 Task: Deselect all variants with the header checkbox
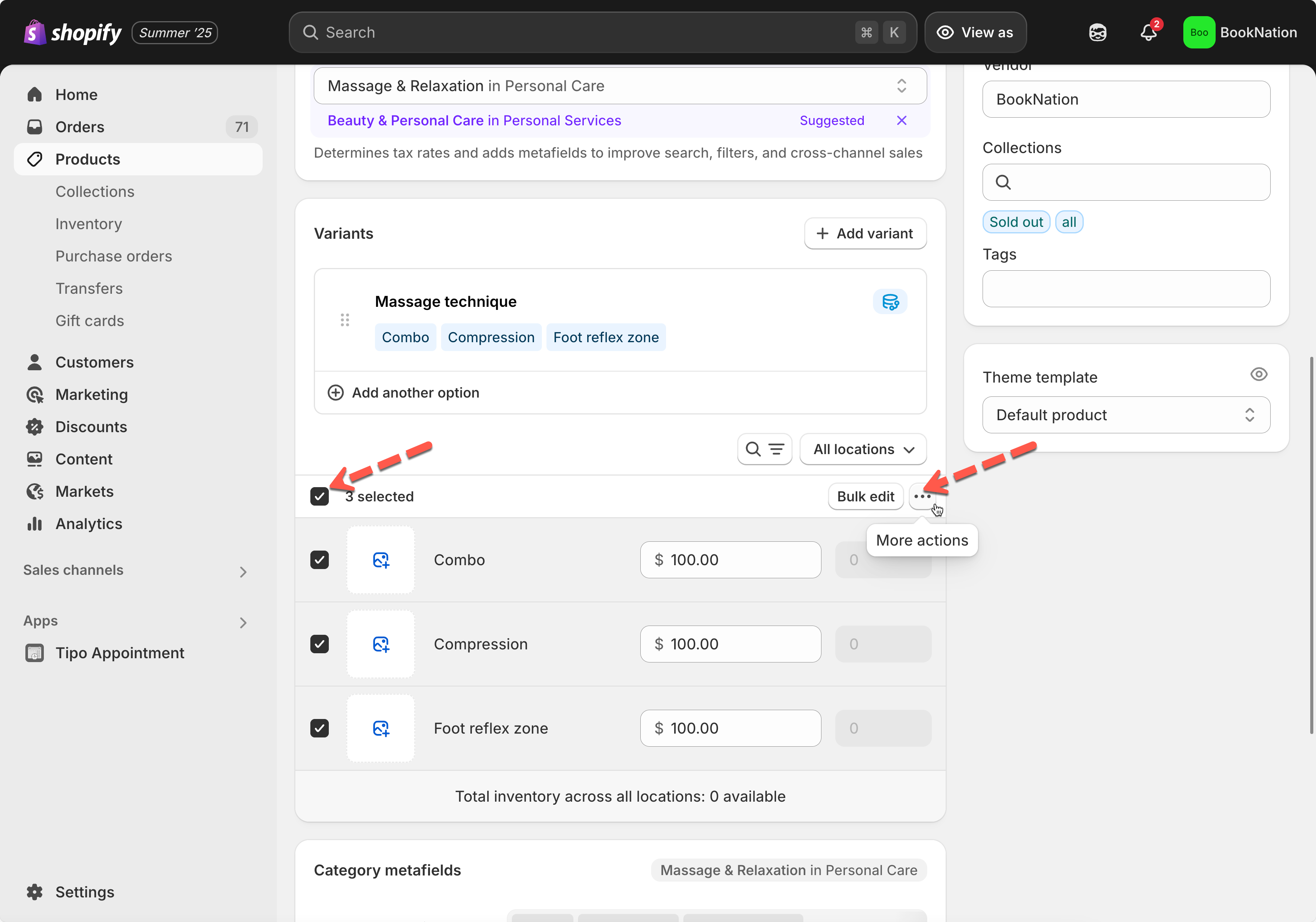click(320, 496)
